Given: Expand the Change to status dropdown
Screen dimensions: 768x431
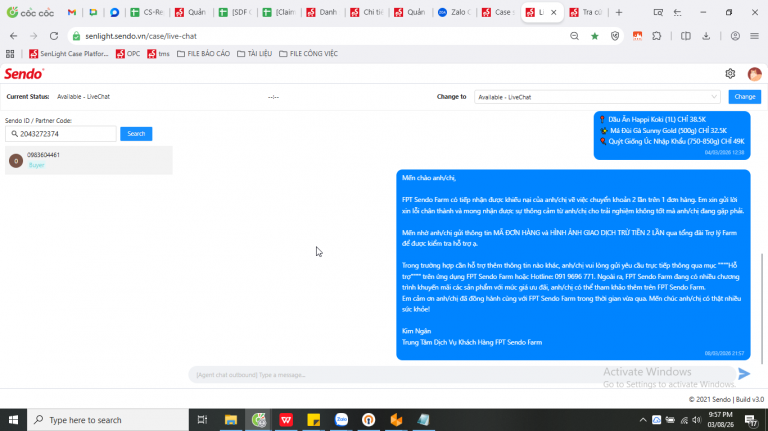Looking at the screenshot, I should 597,97.
